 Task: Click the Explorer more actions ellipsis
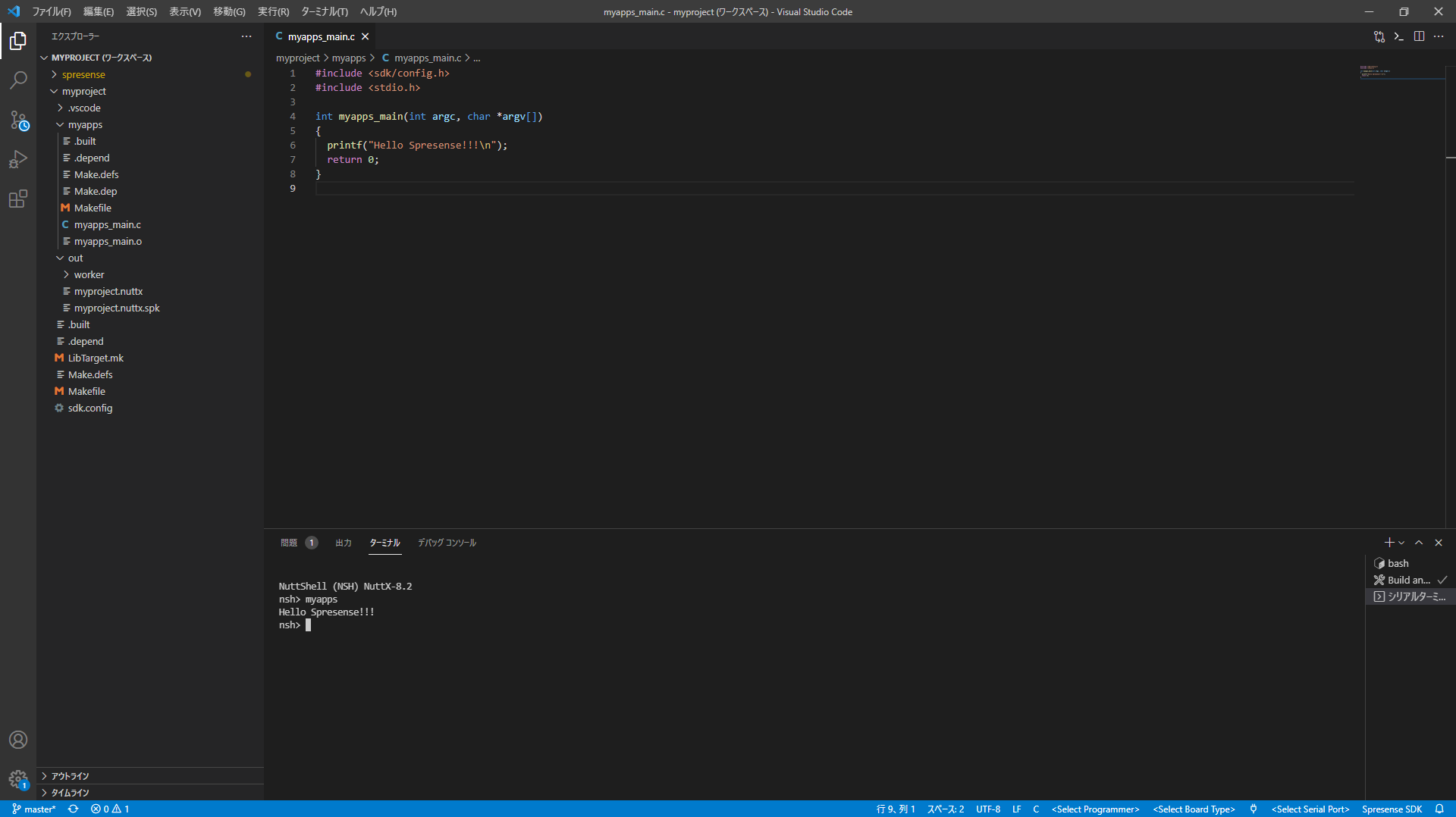(246, 36)
